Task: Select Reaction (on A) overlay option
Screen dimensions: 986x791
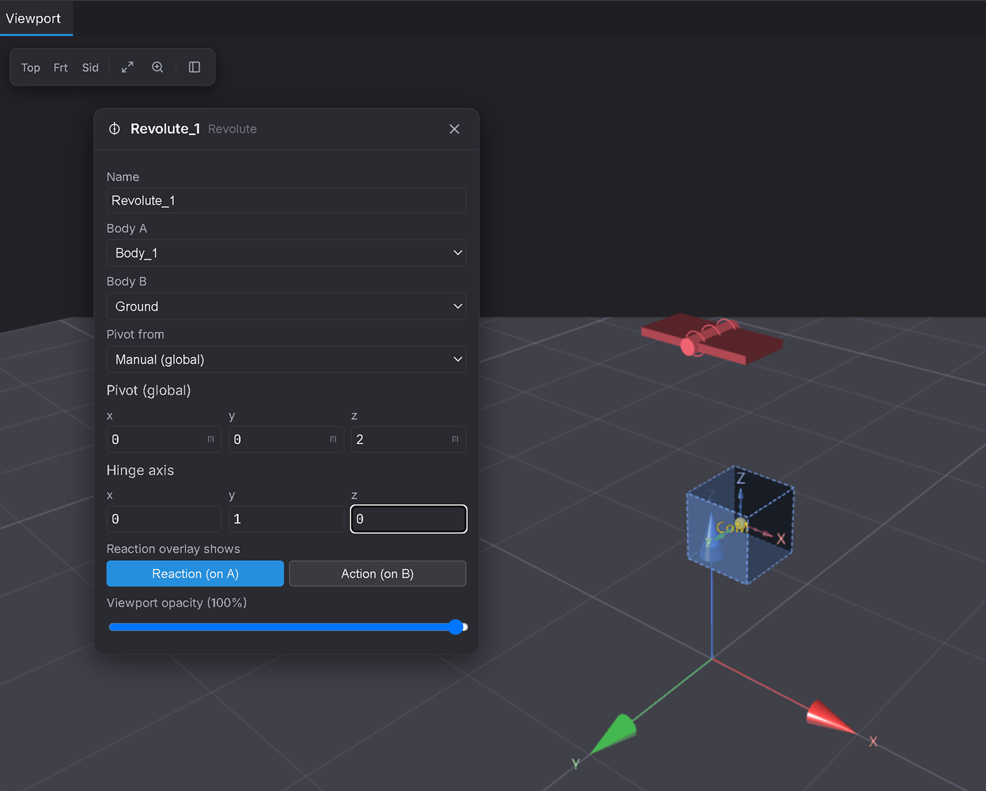Action: [195, 573]
